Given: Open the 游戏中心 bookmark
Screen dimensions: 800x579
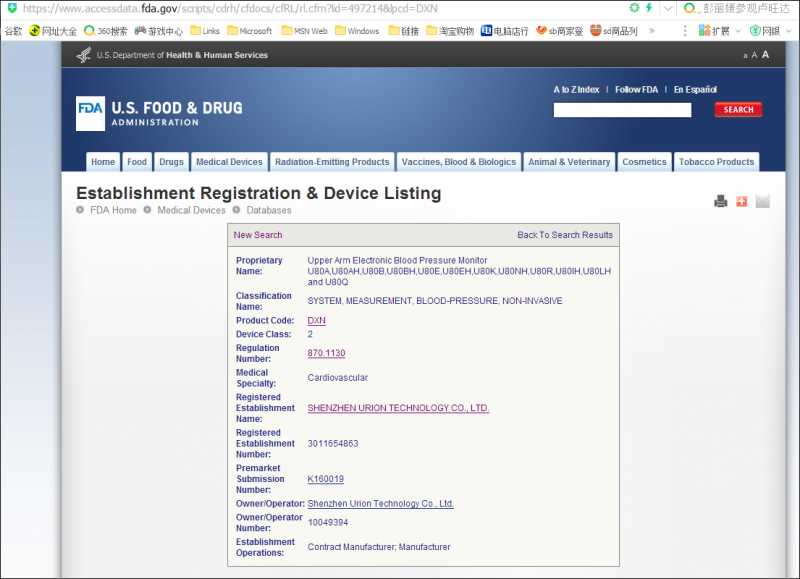Looking at the screenshot, I should tap(158, 31).
